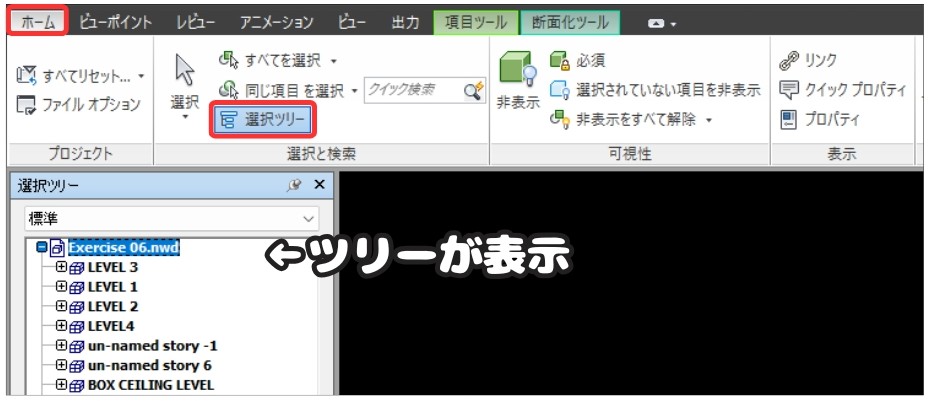Toggle the 選択ツリー button

point(262,120)
